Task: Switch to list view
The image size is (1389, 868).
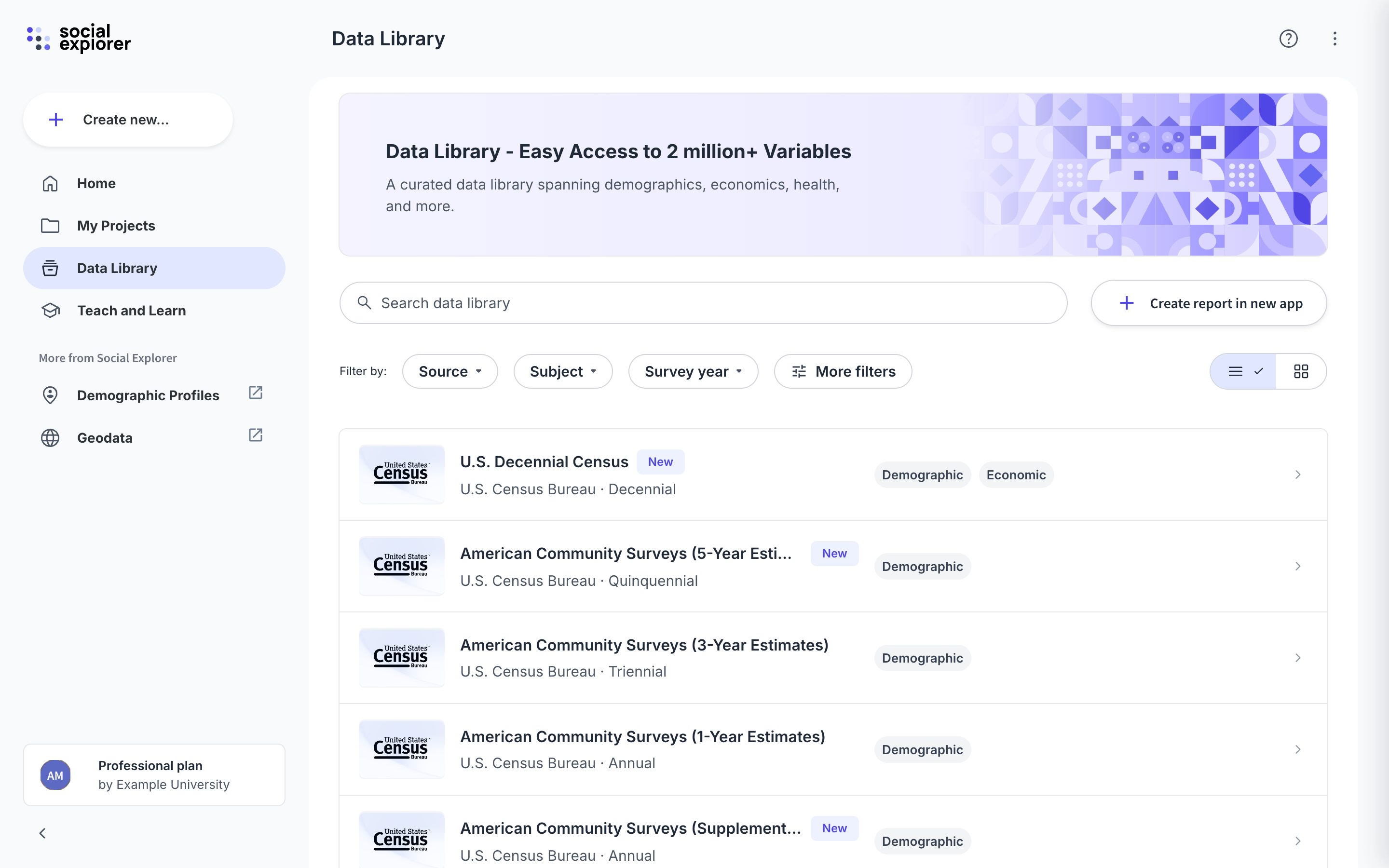Action: coord(1243,371)
